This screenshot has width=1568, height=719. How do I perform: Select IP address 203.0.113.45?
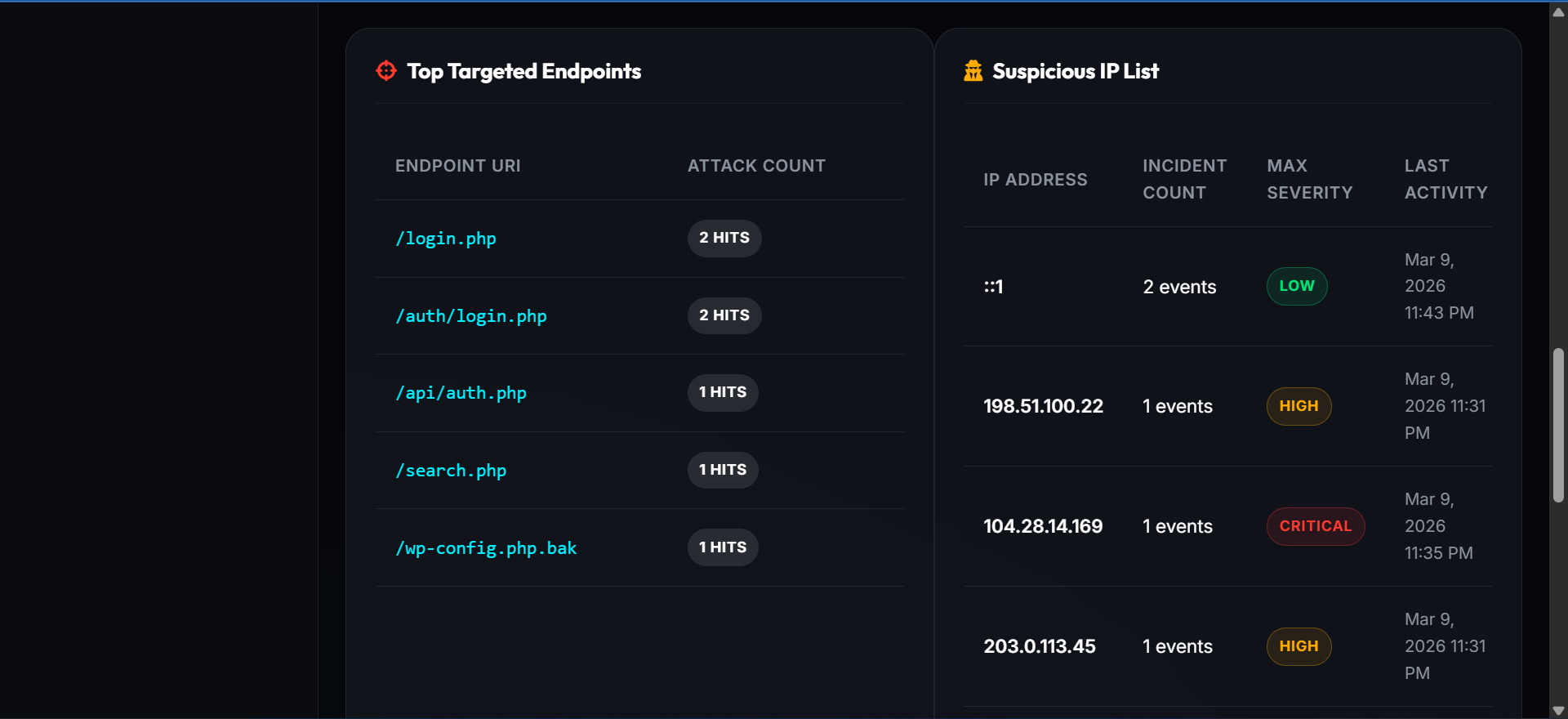[x=1040, y=646]
